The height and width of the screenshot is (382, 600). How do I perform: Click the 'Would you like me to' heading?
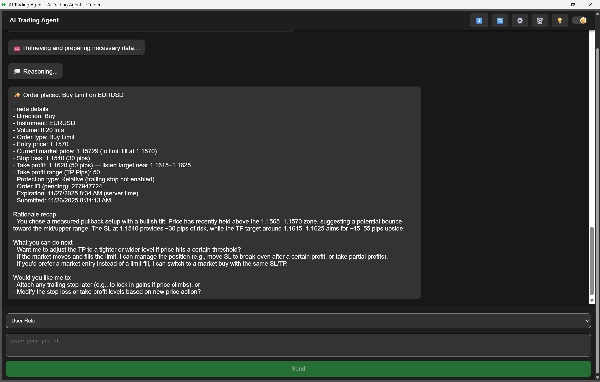pyautogui.click(x=42, y=278)
